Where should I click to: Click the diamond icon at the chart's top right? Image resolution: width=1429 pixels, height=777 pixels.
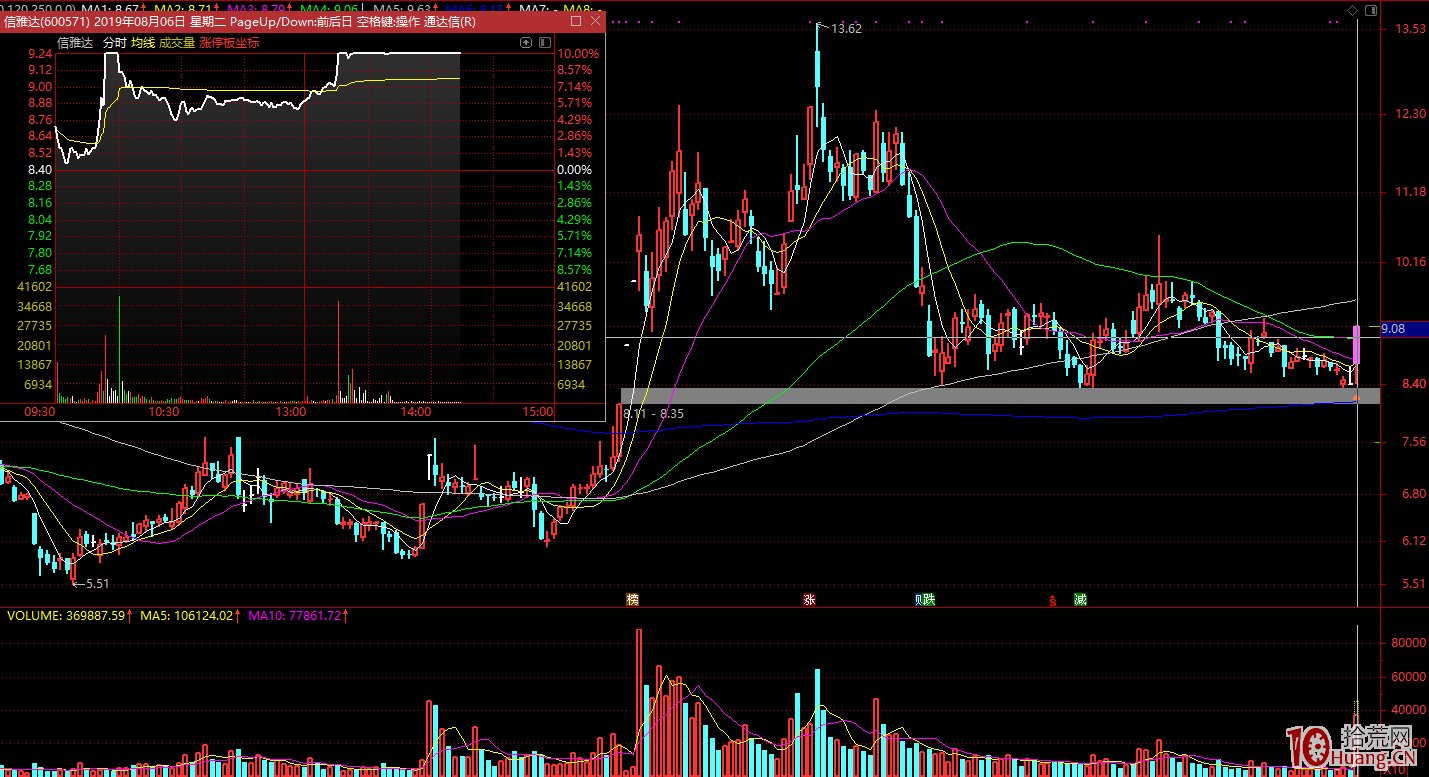pos(1353,10)
